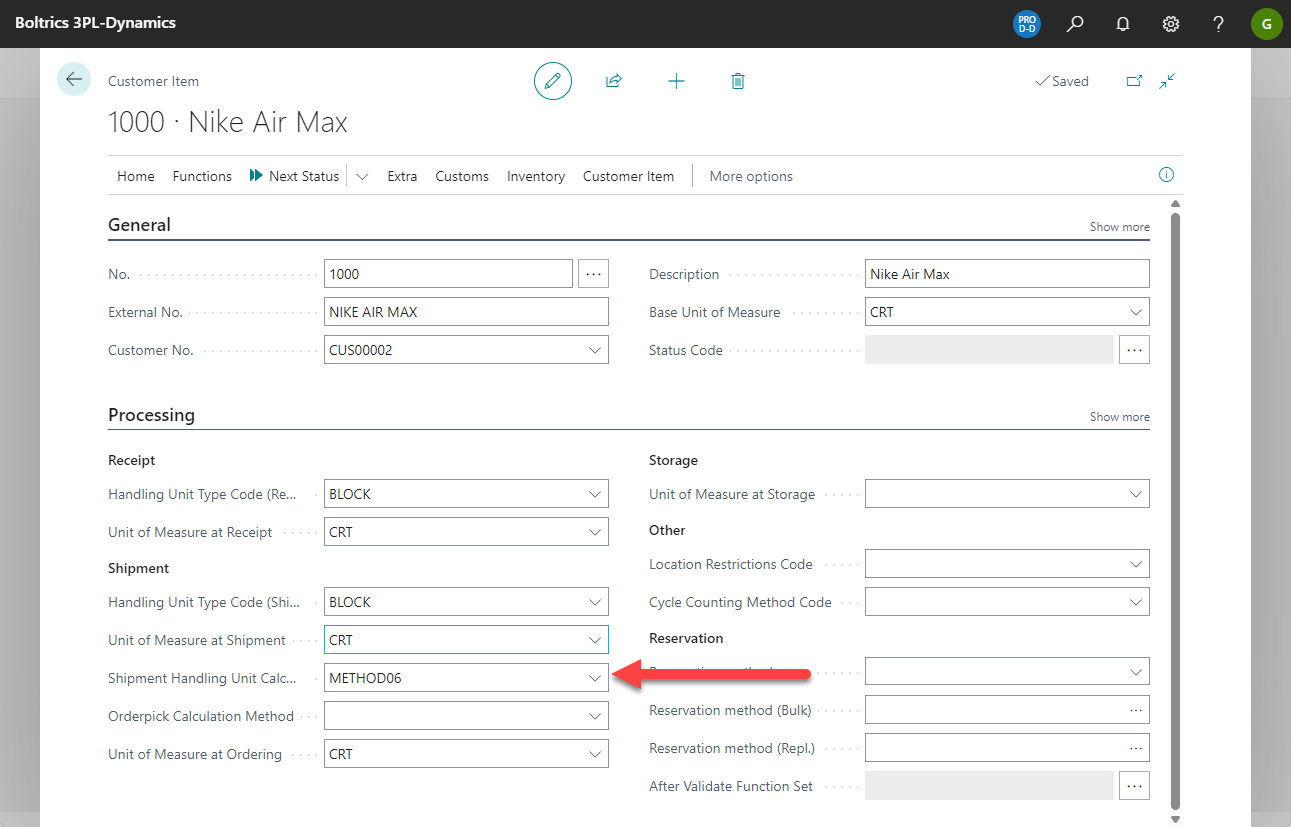Screen dimensions: 1291x827
Task: Click Boltrics 3PL-Dynamics title
Action: tap(95, 22)
